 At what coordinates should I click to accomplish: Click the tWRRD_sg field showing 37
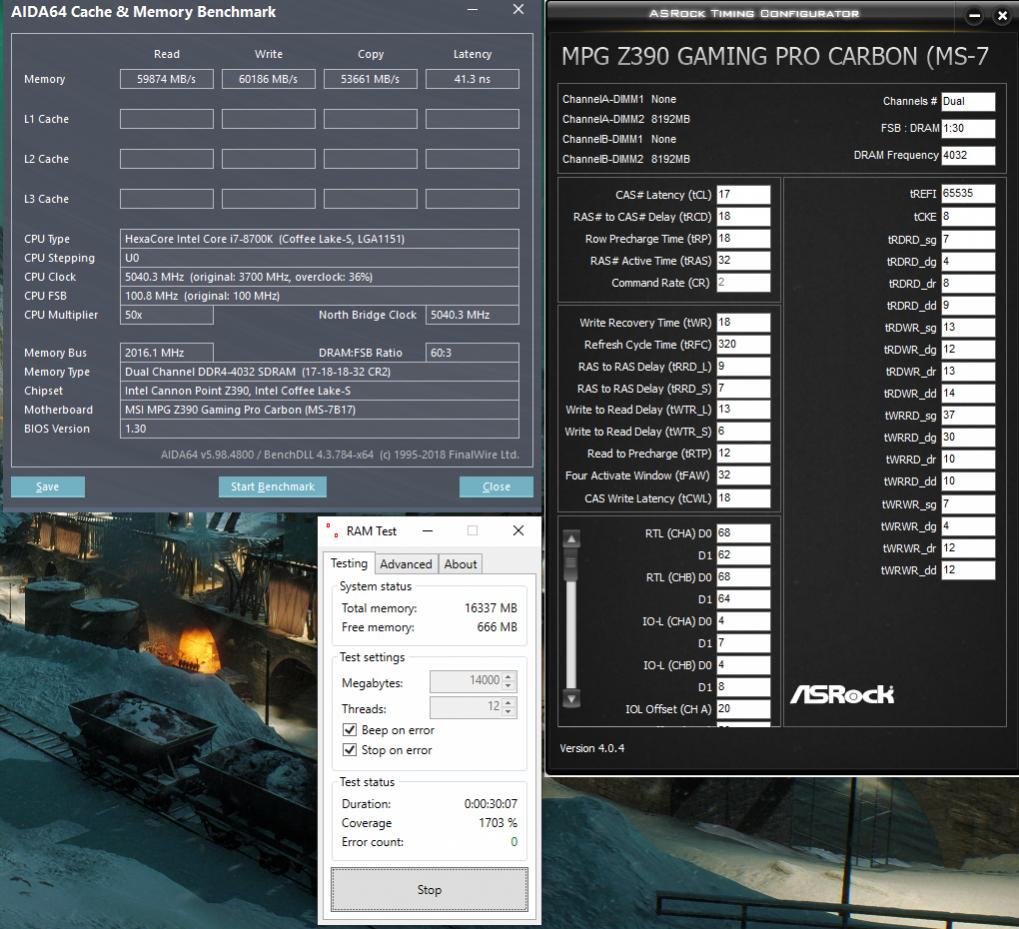968,415
